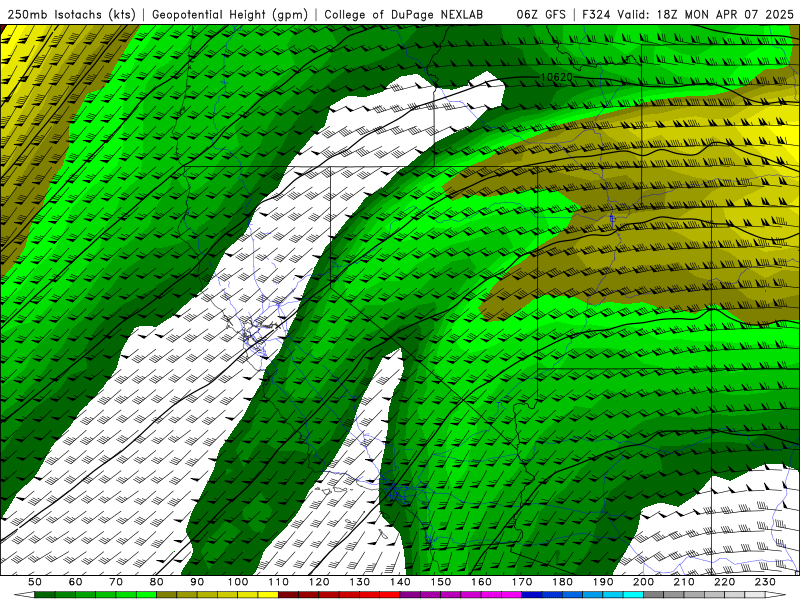Screen dimensions: 800x600
Task: Click the 'F324 Valid: 18Z MON APR 07 2025' text
Action: (688, 14)
